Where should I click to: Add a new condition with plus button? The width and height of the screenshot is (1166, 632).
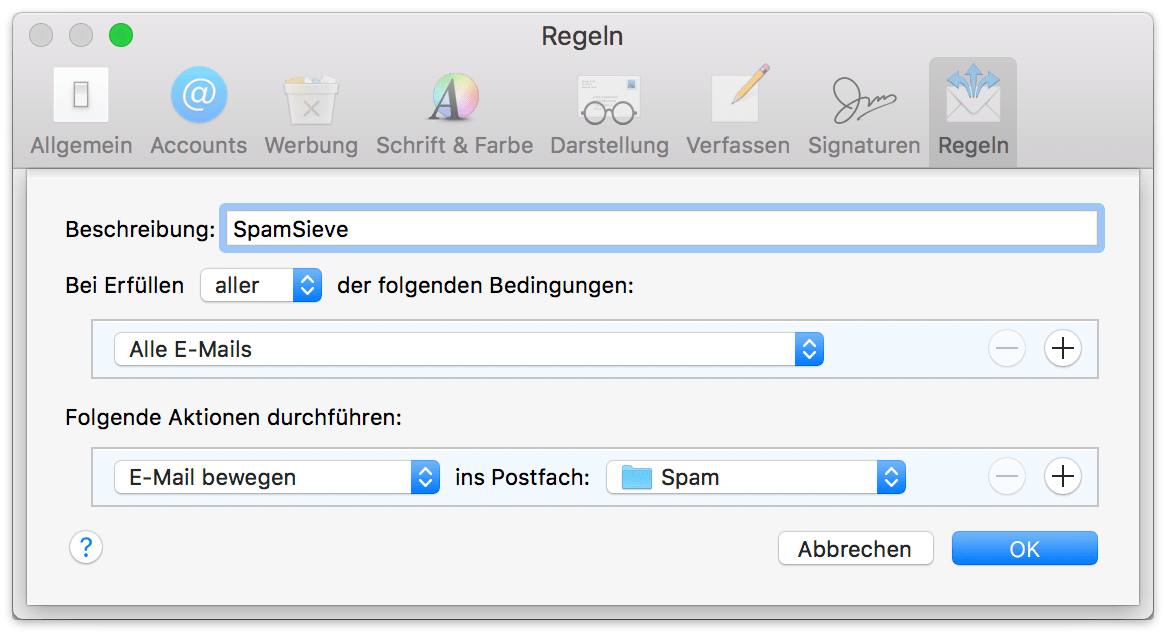pyautogui.click(x=1062, y=349)
